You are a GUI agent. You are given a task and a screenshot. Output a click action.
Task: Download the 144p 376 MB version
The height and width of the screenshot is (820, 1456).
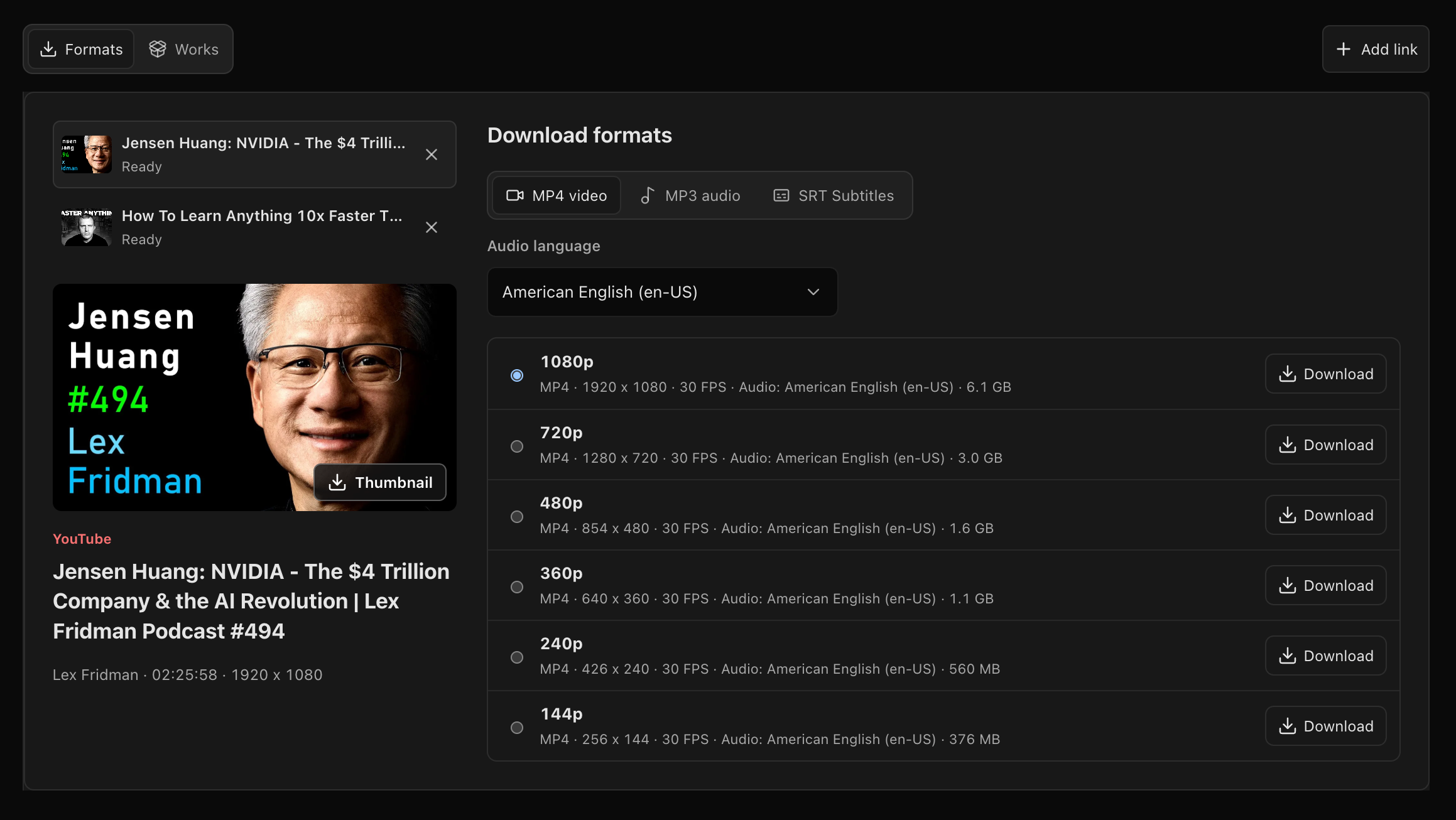[1325, 726]
